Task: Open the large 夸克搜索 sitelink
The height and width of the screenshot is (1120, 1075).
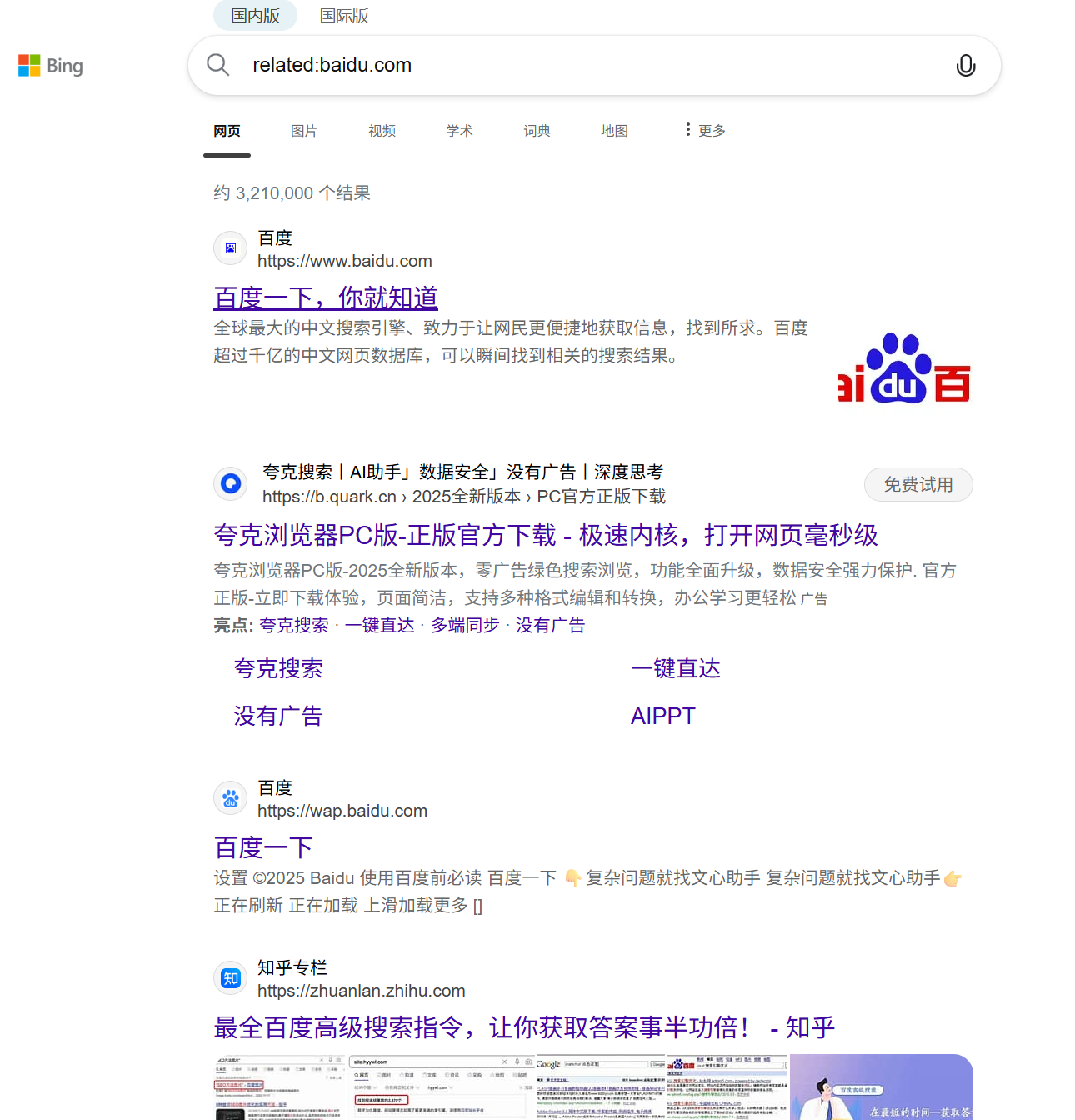Action: [278, 668]
